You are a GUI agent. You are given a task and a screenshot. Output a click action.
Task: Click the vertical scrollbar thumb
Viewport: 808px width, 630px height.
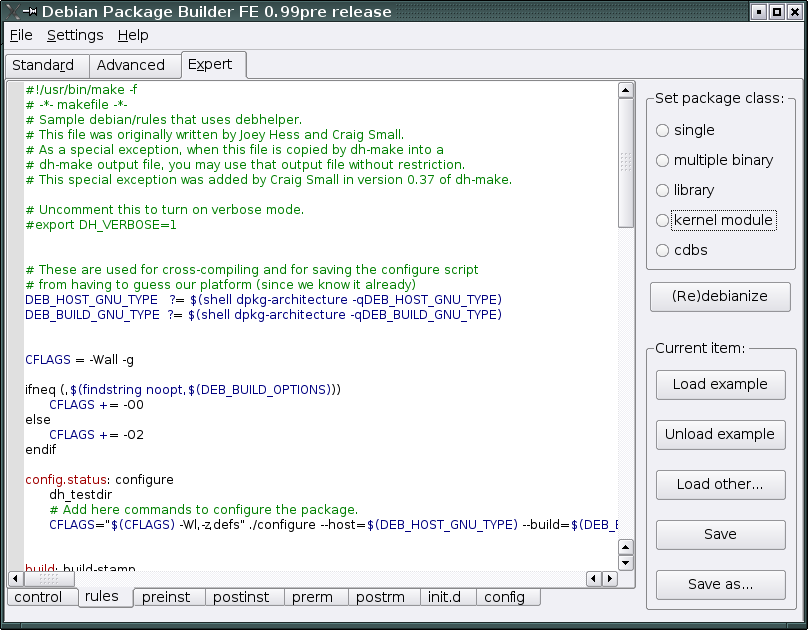click(626, 163)
